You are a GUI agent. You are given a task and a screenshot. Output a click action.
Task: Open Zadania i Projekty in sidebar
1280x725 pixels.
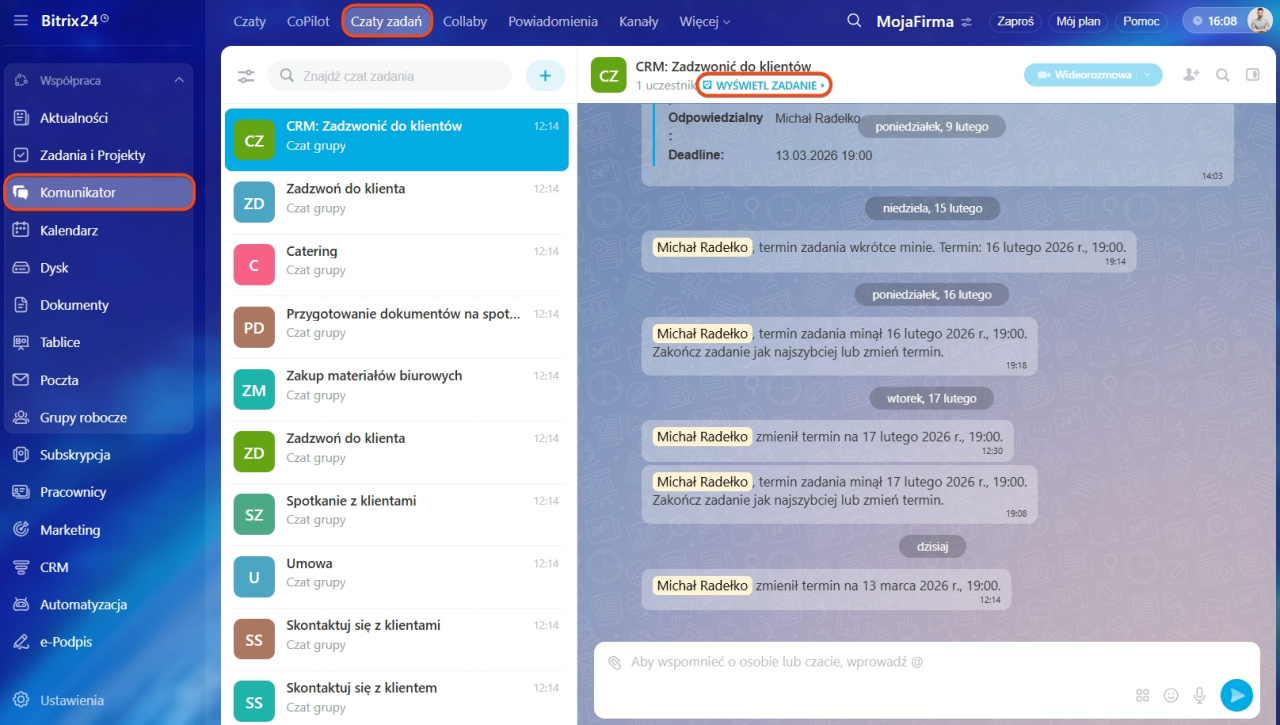coord(98,155)
